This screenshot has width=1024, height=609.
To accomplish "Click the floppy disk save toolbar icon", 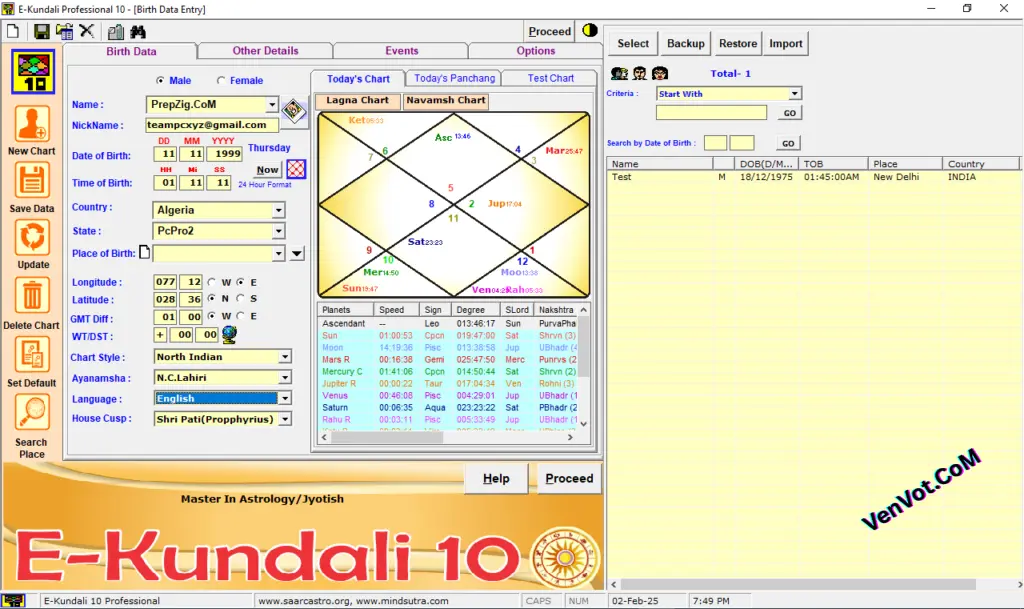I will pyautogui.click(x=41, y=31).
